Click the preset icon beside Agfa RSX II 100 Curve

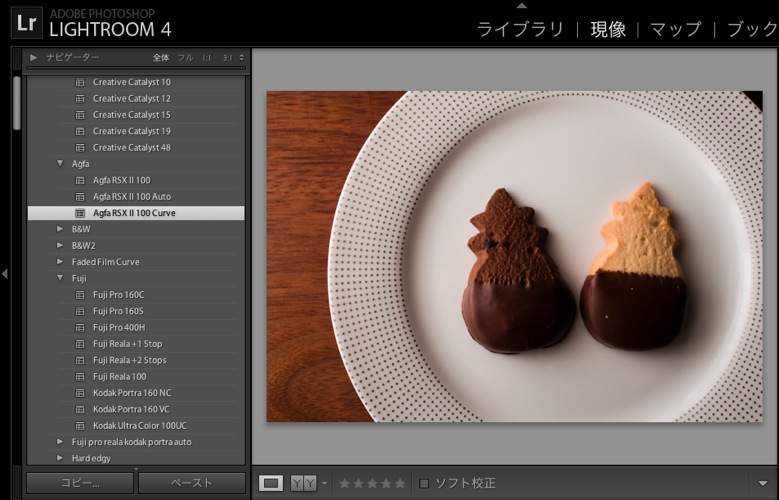pos(79,214)
